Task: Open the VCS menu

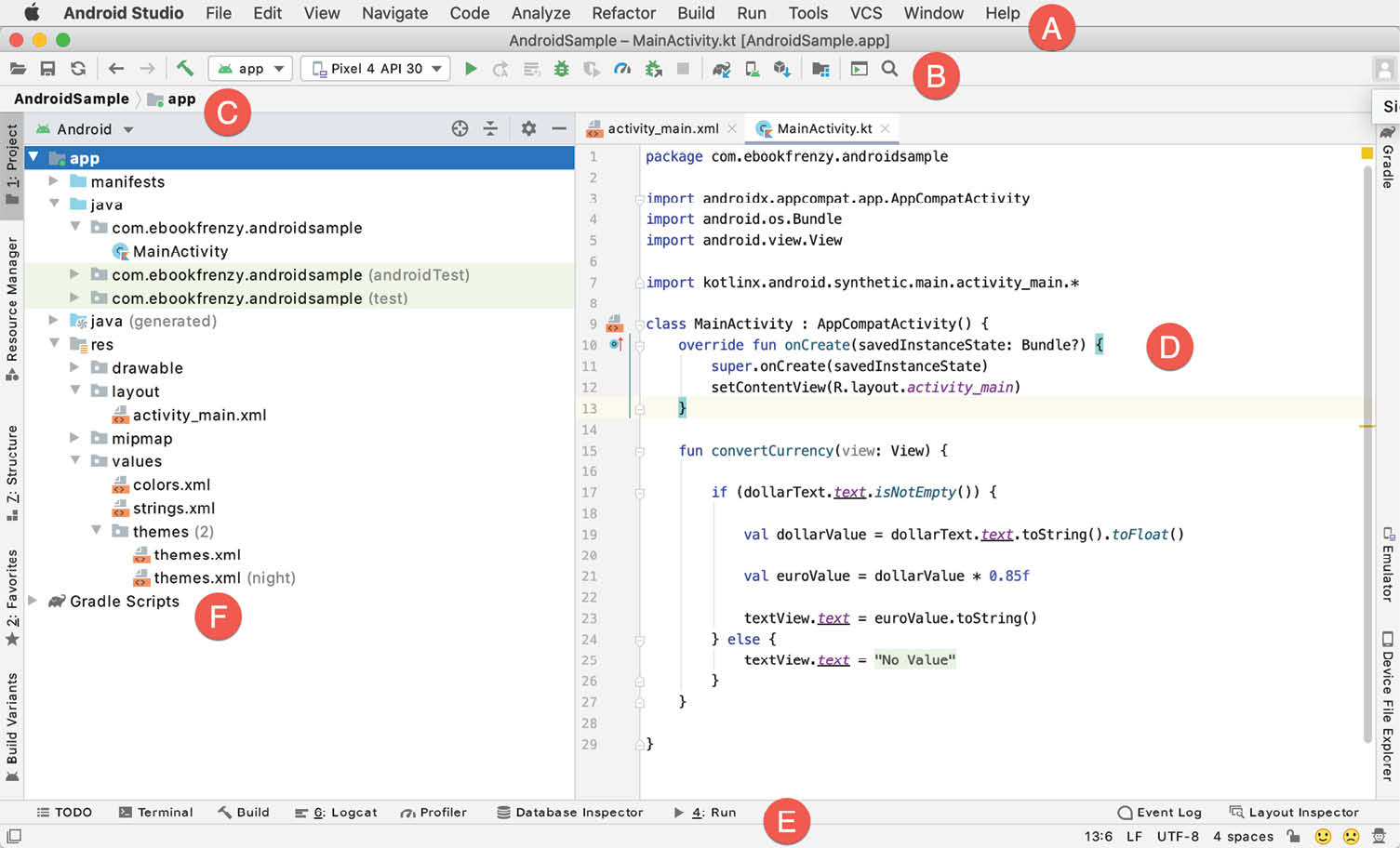Action: click(865, 13)
